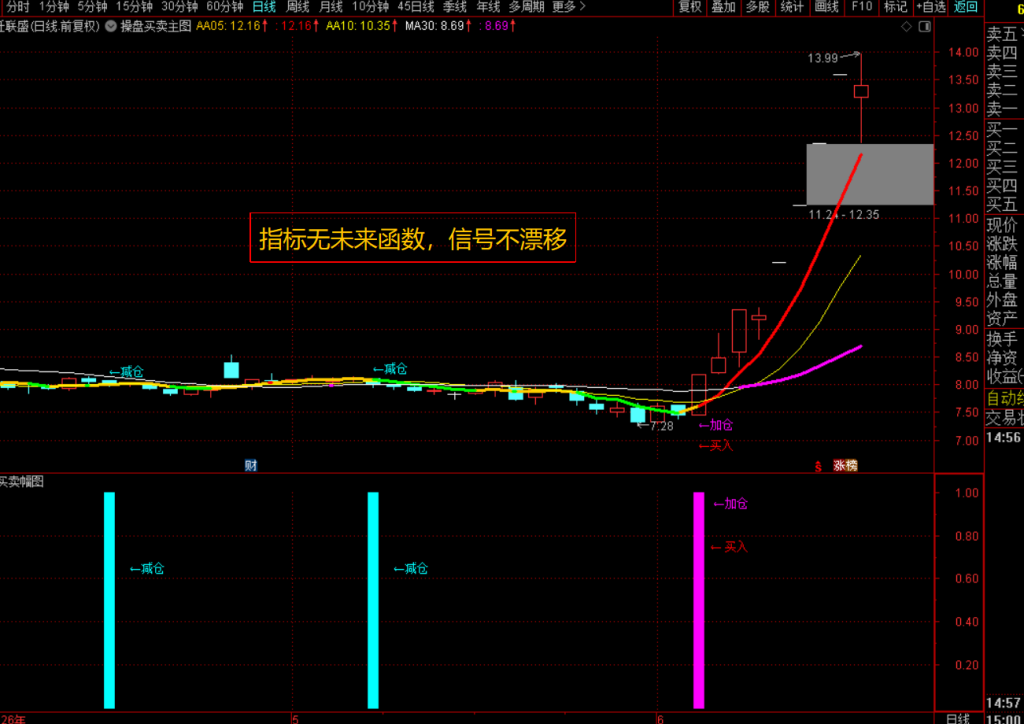Click the 叠加 overlay button
Viewport: 1024px width, 724px height.
coord(724,7)
